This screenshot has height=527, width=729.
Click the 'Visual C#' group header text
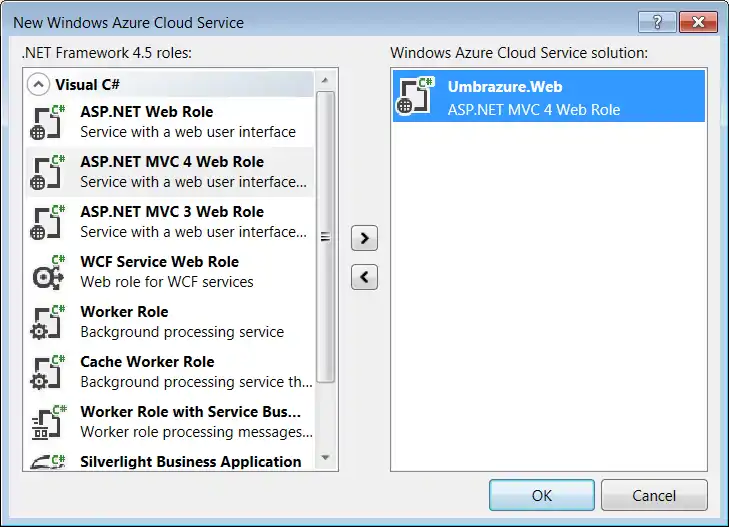click(x=87, y=85)
